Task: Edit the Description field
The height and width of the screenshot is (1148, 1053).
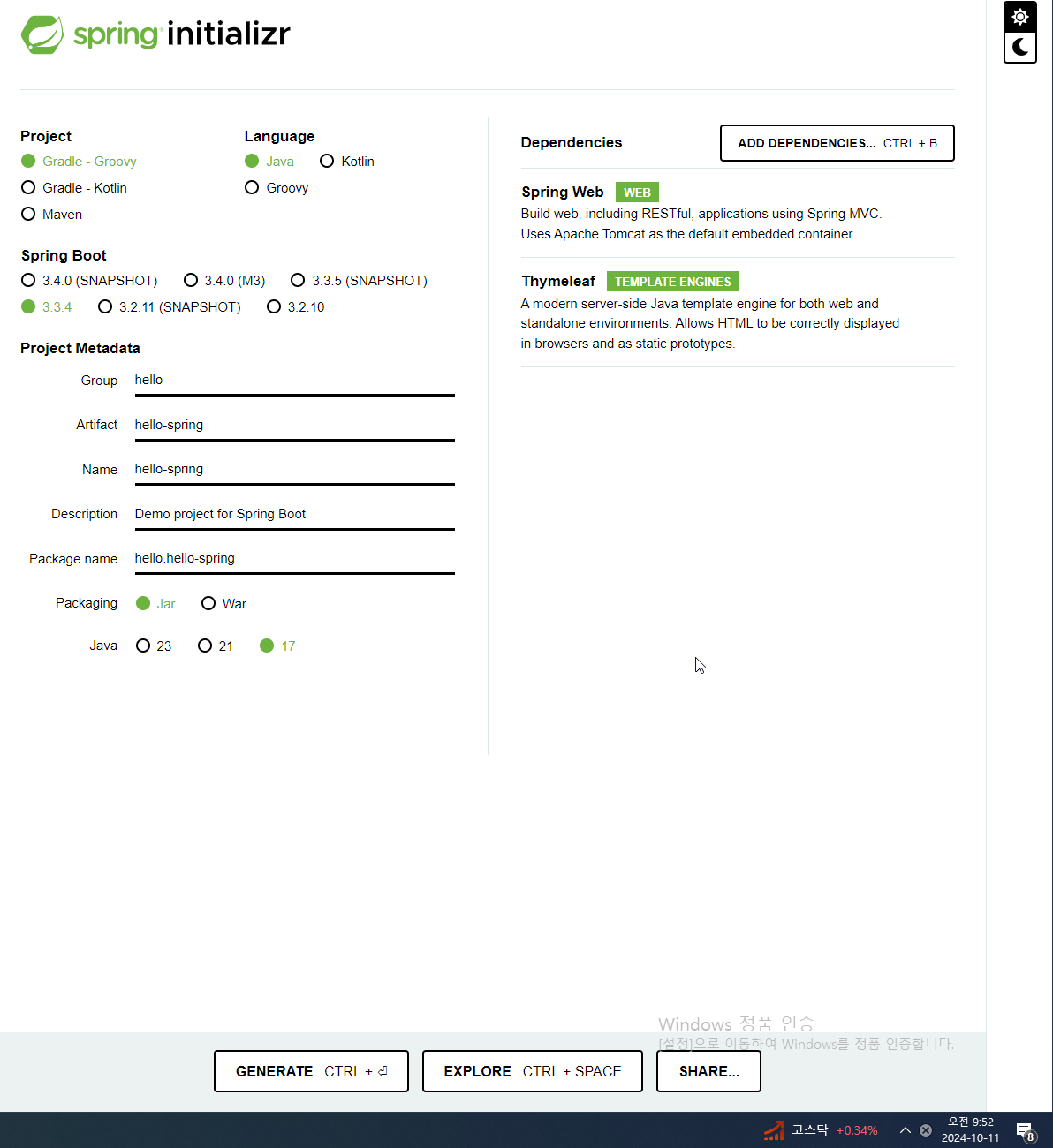Action: 294,515
